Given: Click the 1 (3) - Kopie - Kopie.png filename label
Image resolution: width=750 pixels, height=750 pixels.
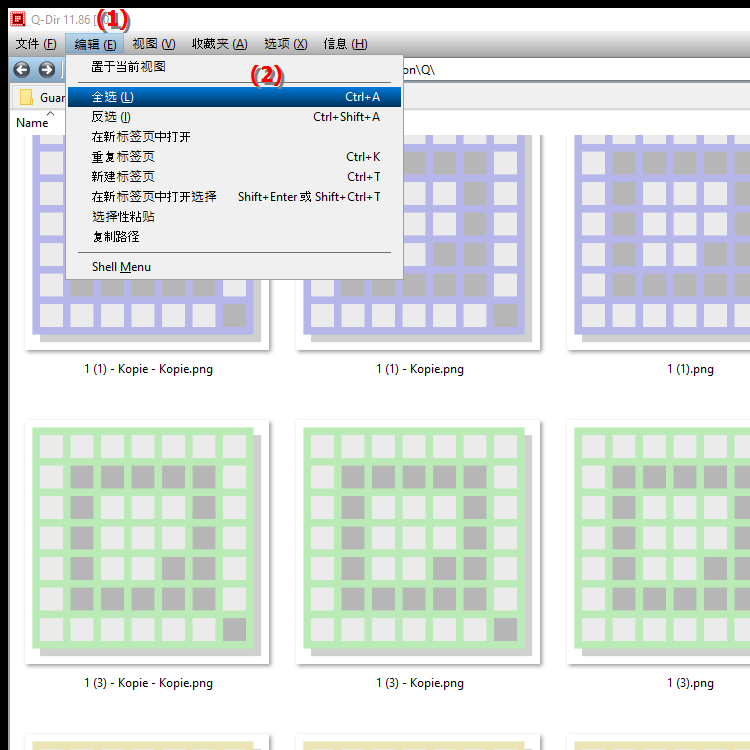Looking at the screenshot, I should point(148,683).
